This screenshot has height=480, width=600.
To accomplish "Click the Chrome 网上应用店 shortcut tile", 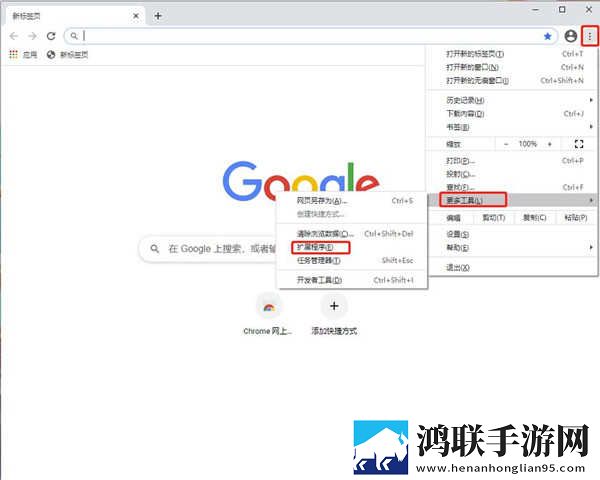I will (x=268, y=315).
